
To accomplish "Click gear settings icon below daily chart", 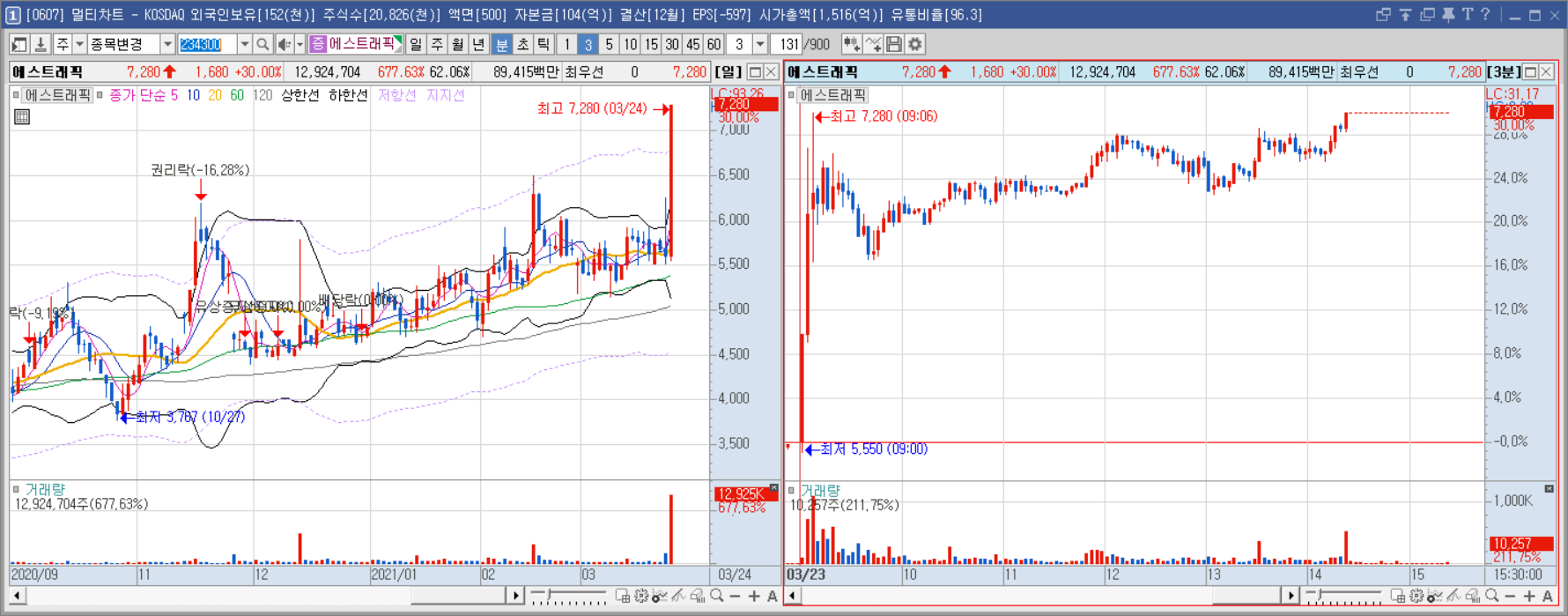I will click(641, 597).
